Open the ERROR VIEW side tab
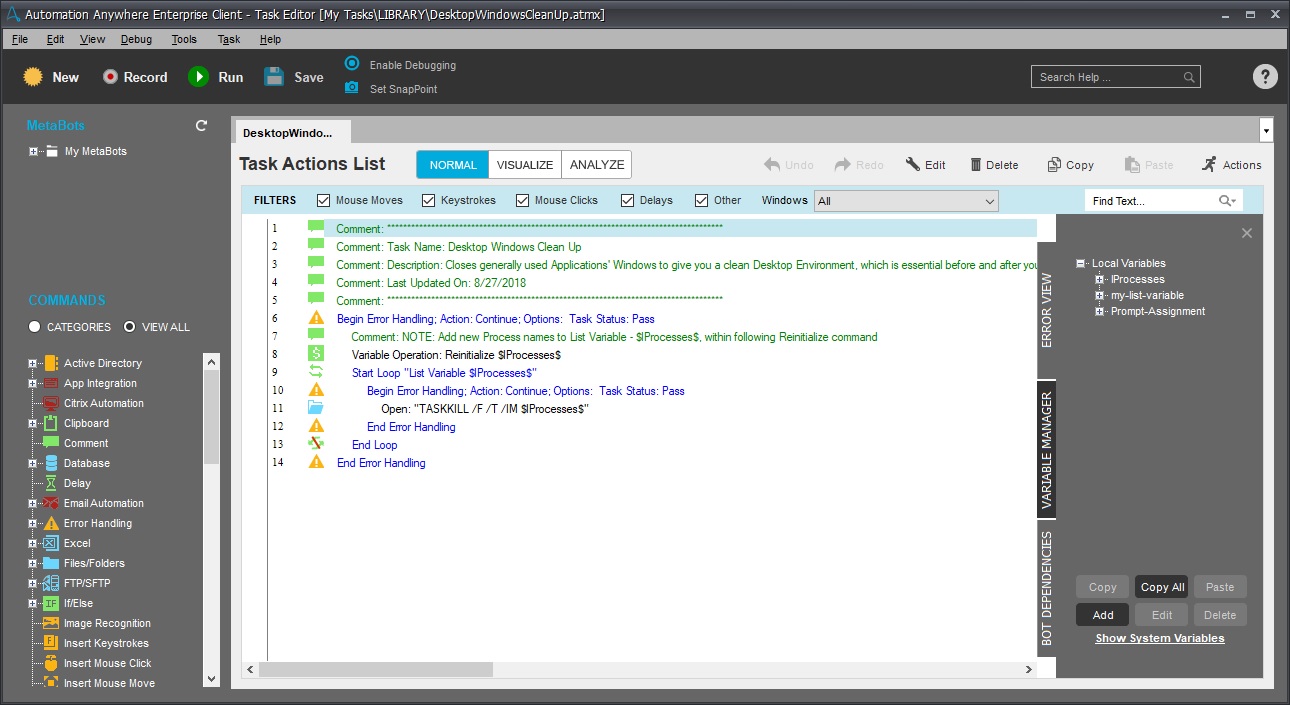1290x705 pixels. [1046, 309]
